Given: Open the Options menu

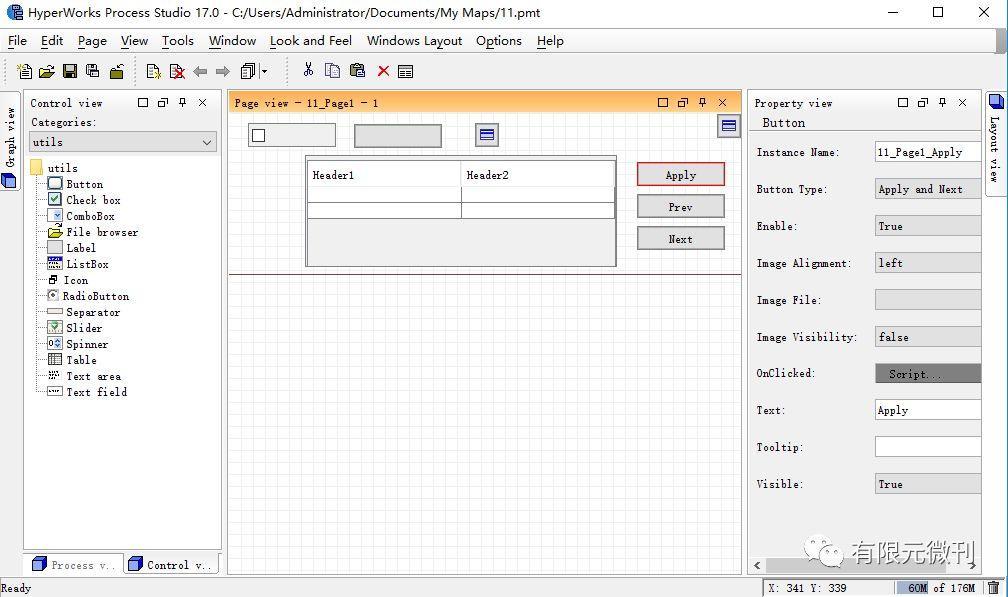Looking at the screenshot, I should 499,40.
